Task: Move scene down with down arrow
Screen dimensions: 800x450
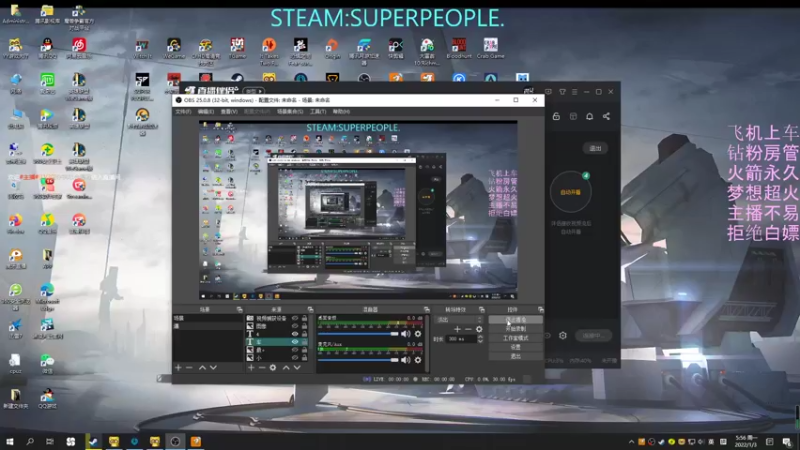Action: coord(213,367)
